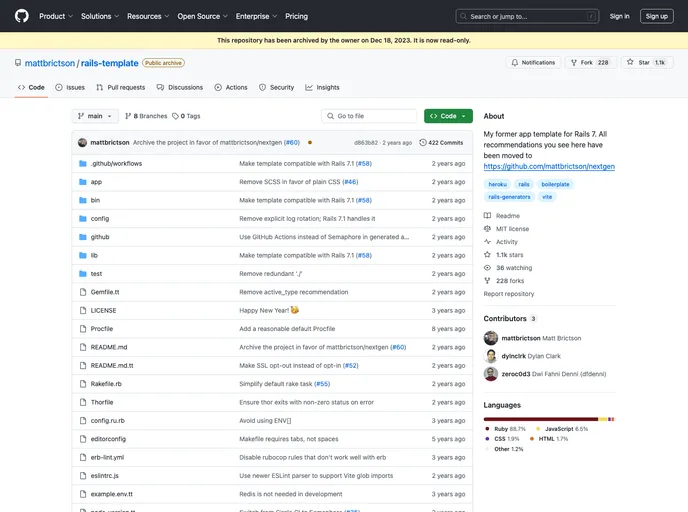Click the tags icon beside 0 Tags
This screenshot has height=512, width=688.
[x=176, y=116]
